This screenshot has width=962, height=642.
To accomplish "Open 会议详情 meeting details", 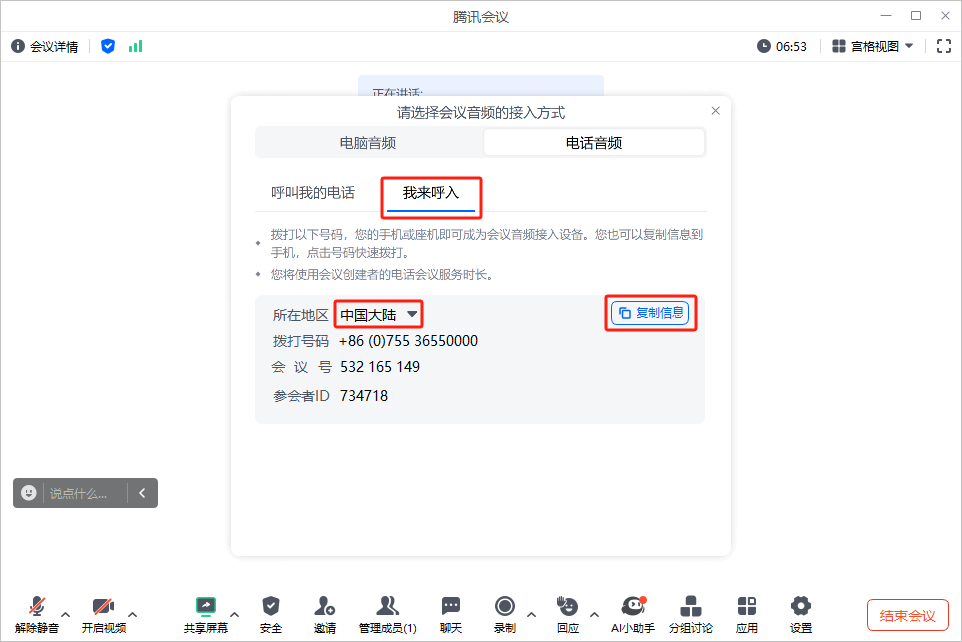I will click(x=45, y=47).
